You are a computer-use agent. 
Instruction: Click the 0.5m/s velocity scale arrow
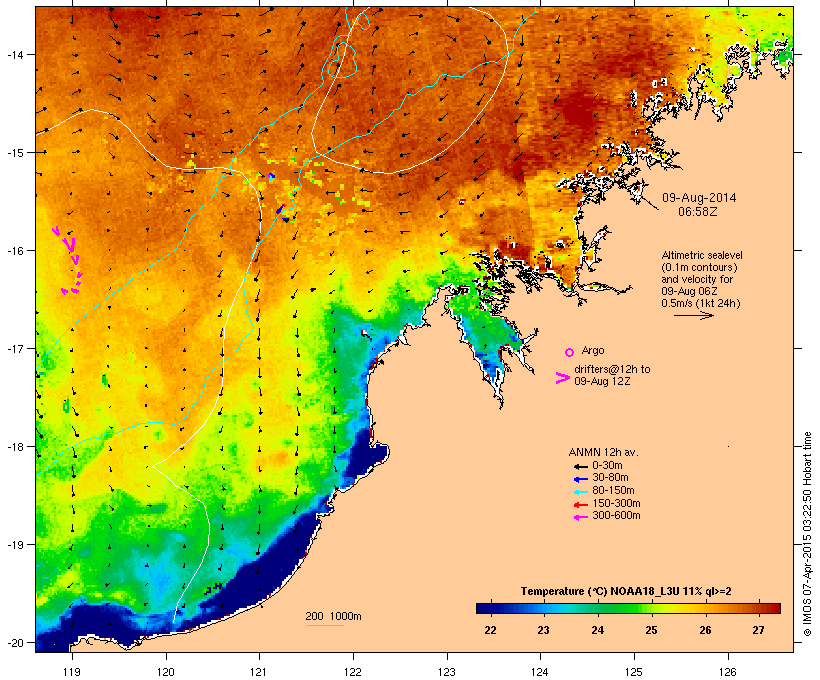[x=693, y=315]
